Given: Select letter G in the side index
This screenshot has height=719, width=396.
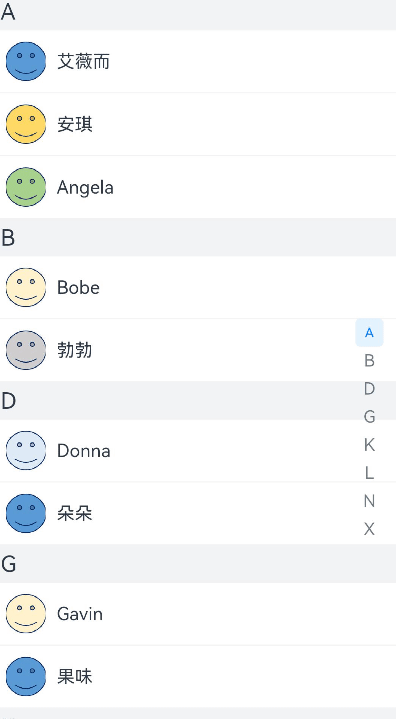Looking at the screenshot, I should tap(369, 417).
